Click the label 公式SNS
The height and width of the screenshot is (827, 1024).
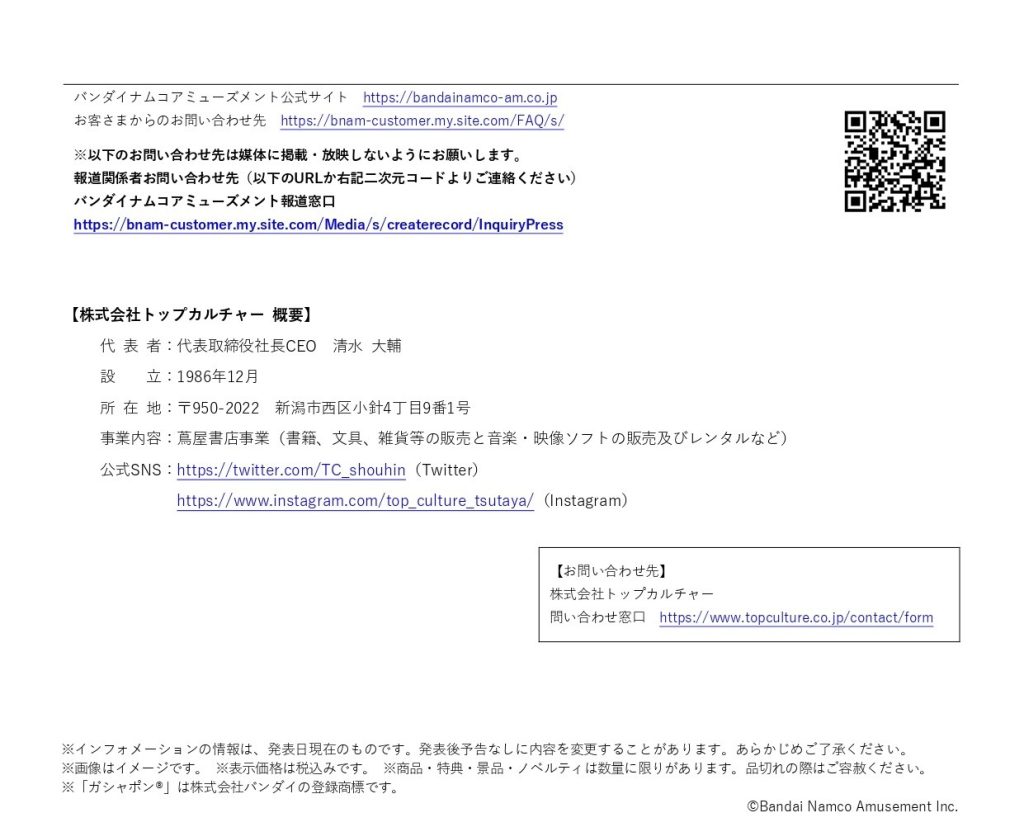(131, 470)
